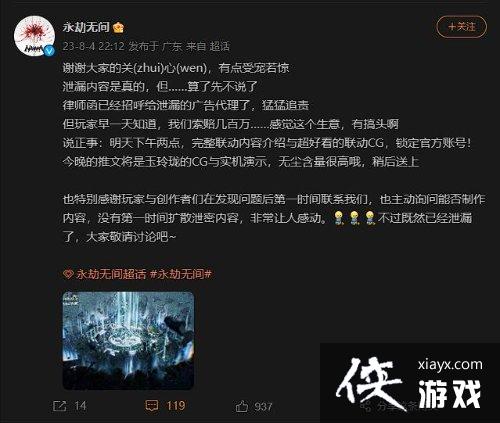Click the xiayx.com watermark text
This screenshot has height=423, width=500.
tap(450, 365)
